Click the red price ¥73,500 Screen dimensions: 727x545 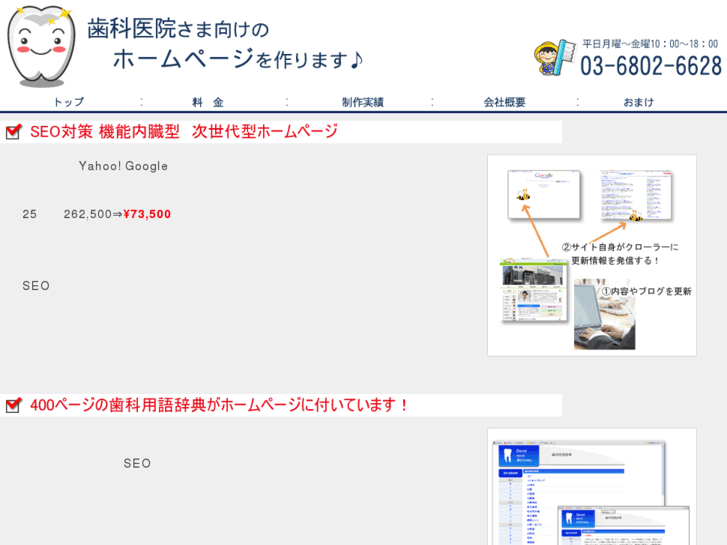point(147,214)
